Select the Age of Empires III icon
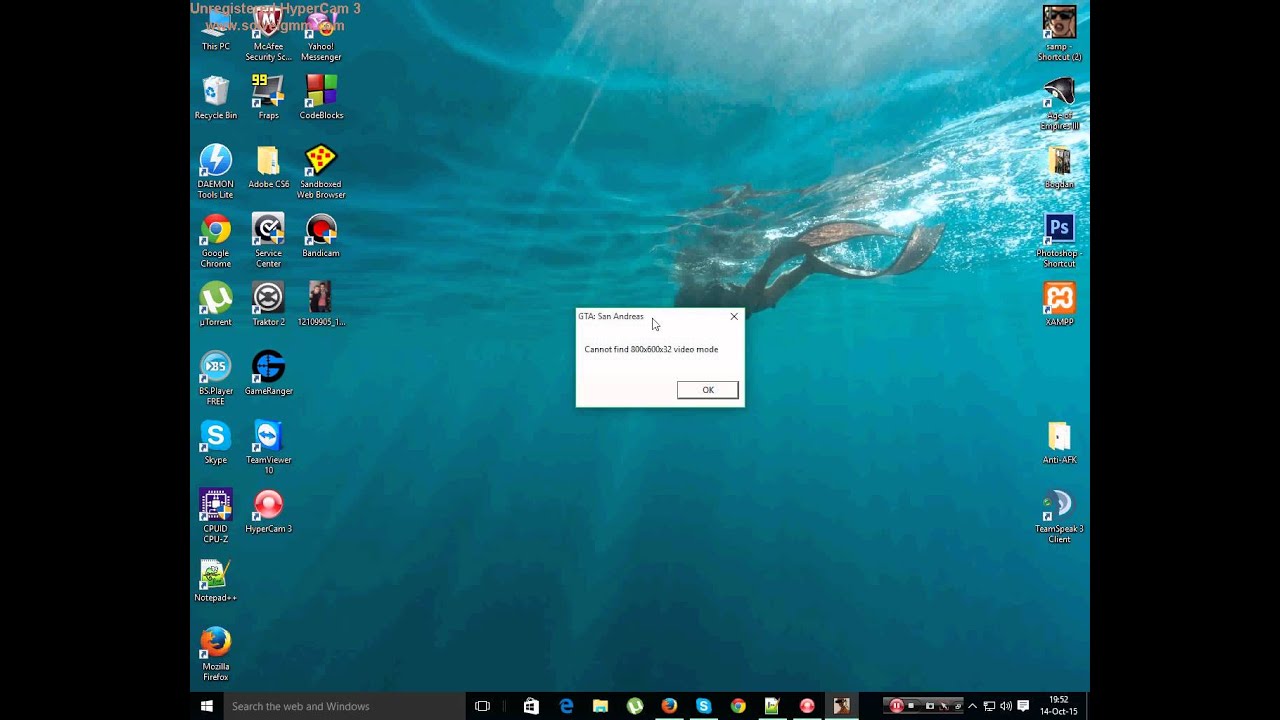The height and width of the screenshot is (720, 1280). click(x=1059, y=103)
